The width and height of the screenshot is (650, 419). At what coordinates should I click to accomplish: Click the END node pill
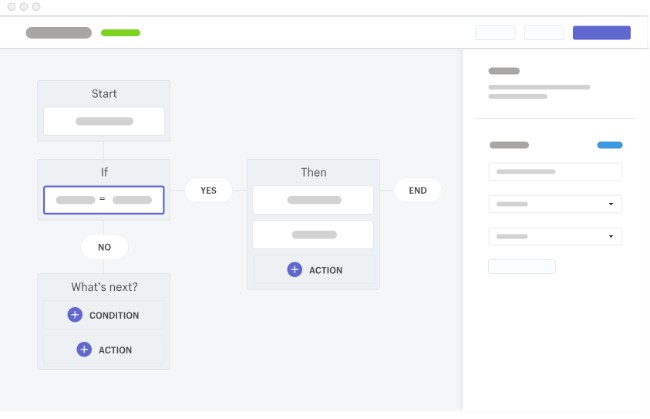tap(417, 190)
